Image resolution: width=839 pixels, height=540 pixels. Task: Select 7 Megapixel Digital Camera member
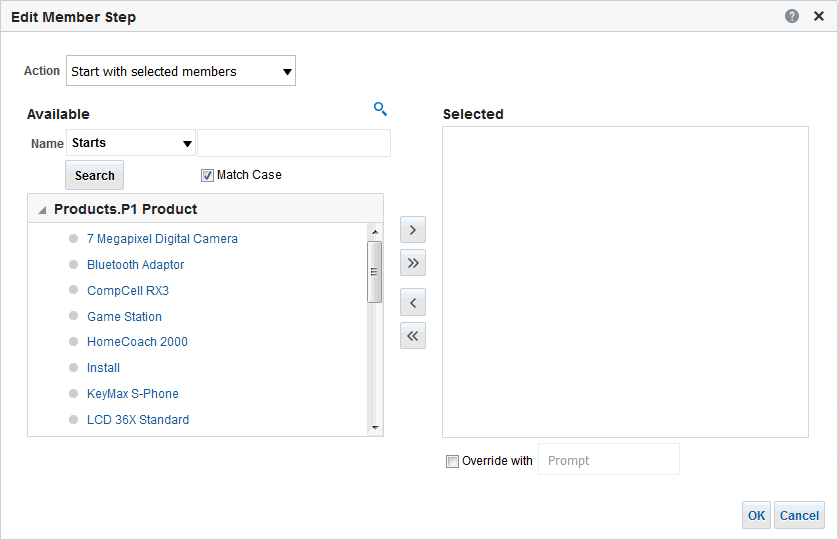coord(162,239)
